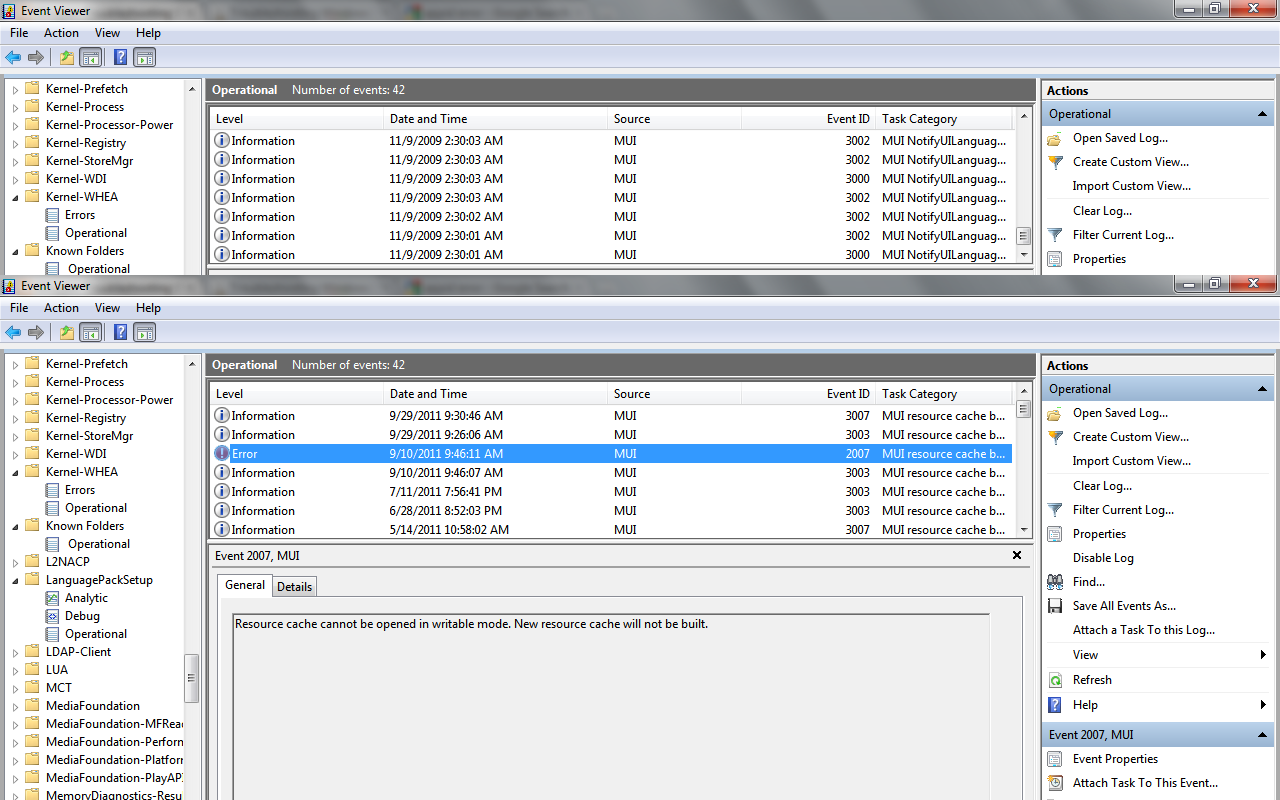Click the blue Help icon in upper window toolbar
The height and width of the screenshot is (800, 1280).
(x=121, y=58)
